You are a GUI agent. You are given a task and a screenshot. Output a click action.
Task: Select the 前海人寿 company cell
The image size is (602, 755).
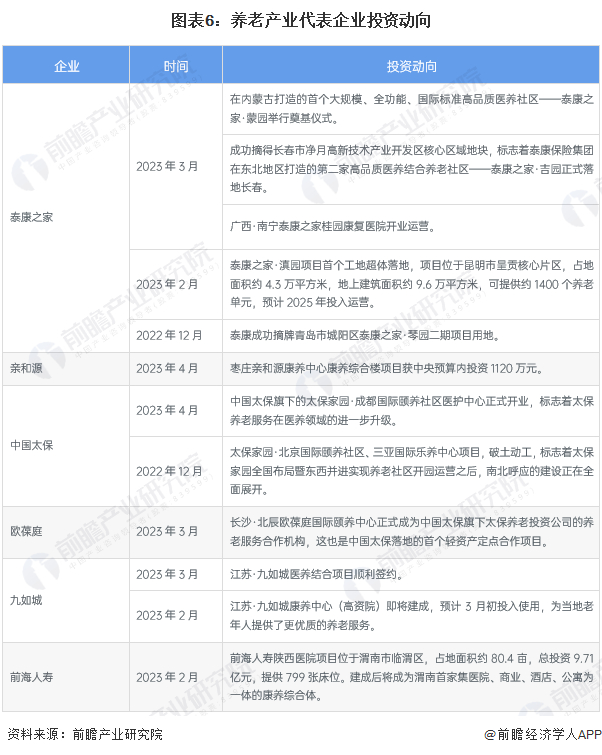click(66, 677)
